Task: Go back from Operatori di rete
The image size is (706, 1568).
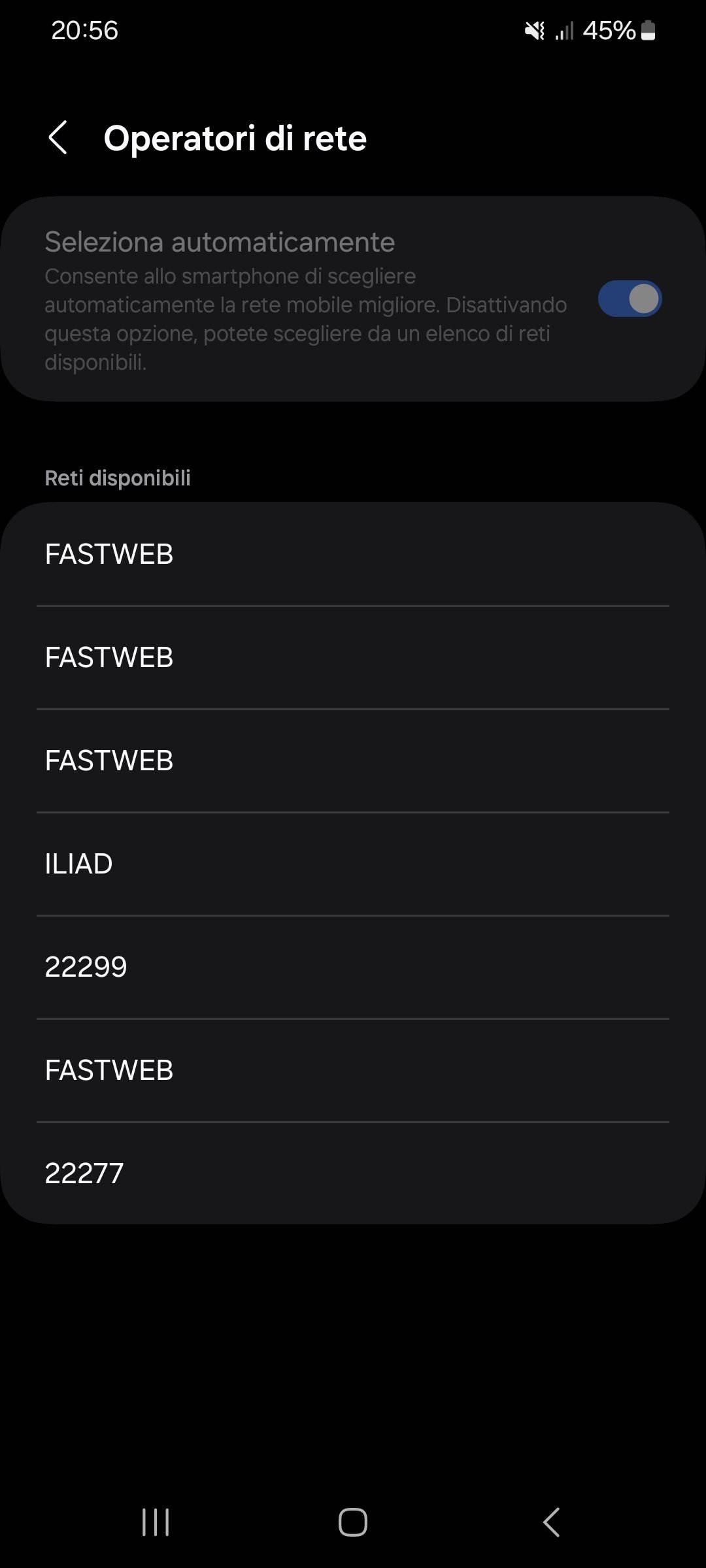Action: [58, 138]
